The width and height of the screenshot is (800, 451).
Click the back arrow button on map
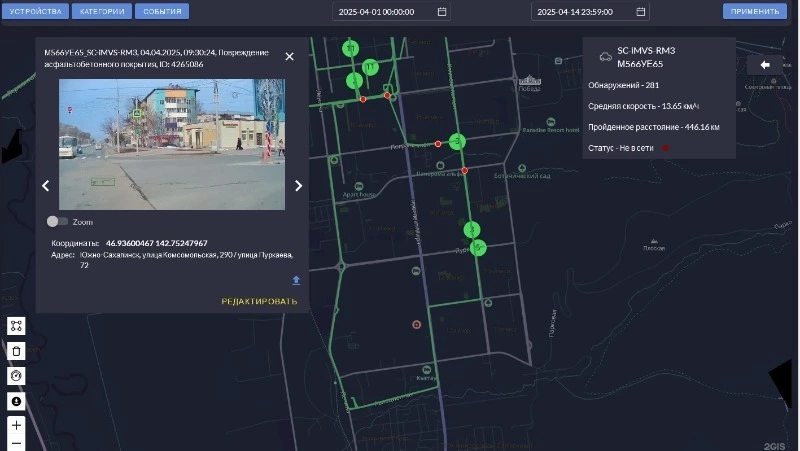(x=765, y=65)
